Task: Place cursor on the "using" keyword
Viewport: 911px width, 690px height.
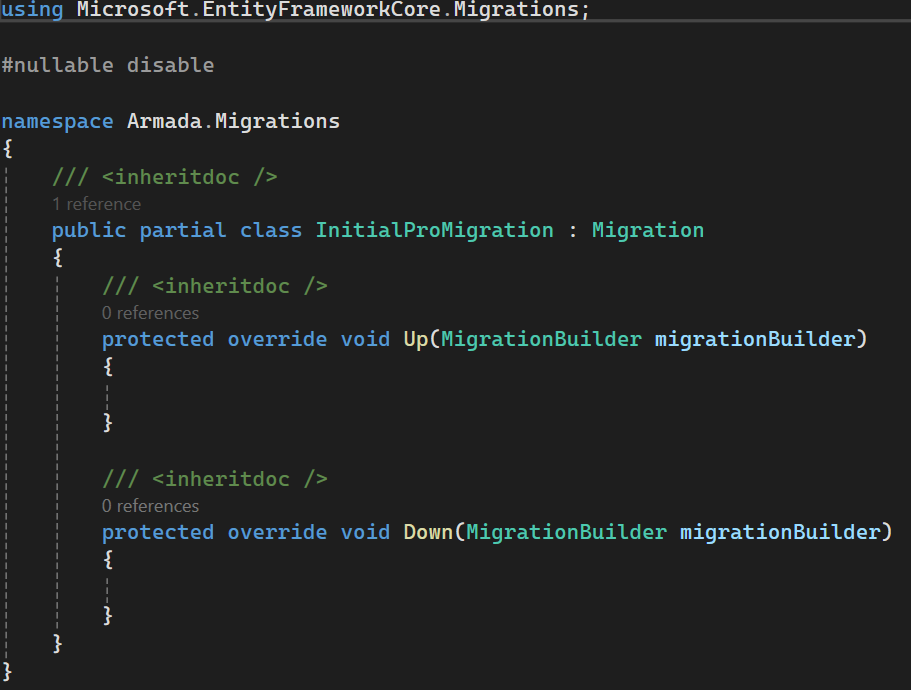Action: coord(32,9)
